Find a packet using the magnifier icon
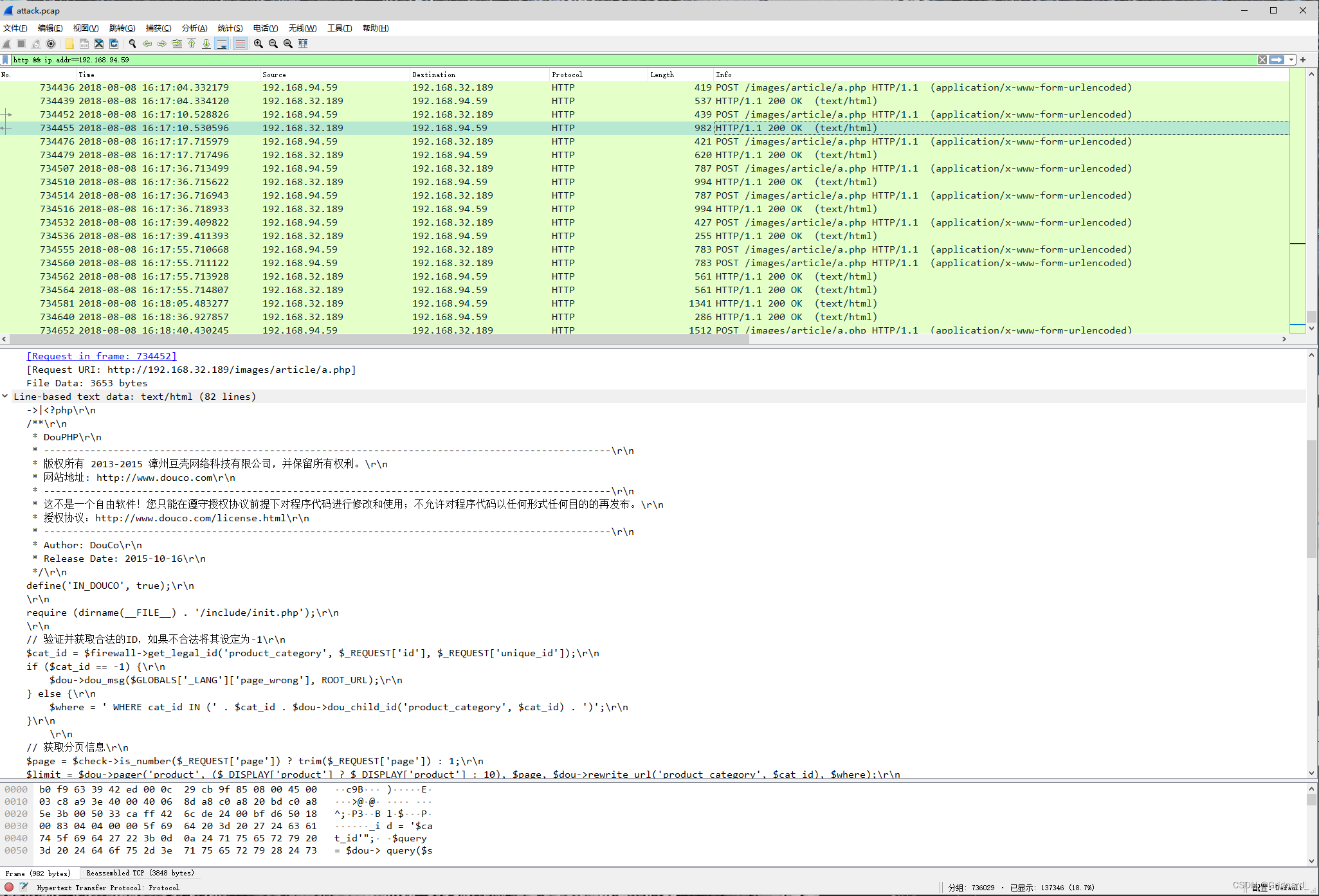 point(132,44)
